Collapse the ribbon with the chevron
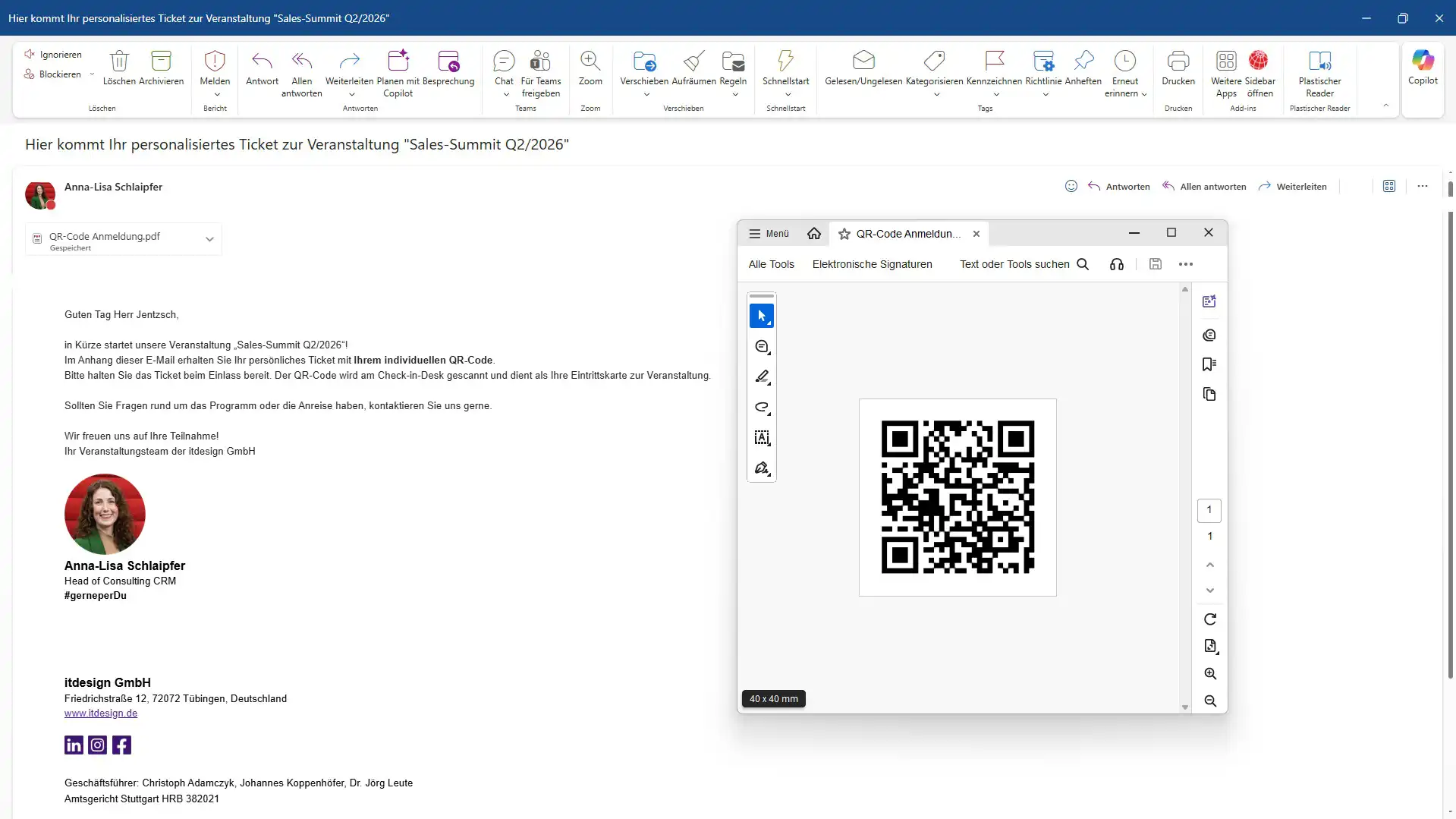1456x819 pixels. pyautogui.click(x=1386, y=106)
